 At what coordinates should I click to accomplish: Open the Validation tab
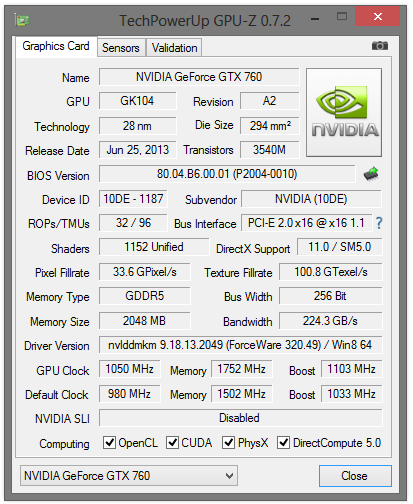pyautogui.click(x=174, y=48)
